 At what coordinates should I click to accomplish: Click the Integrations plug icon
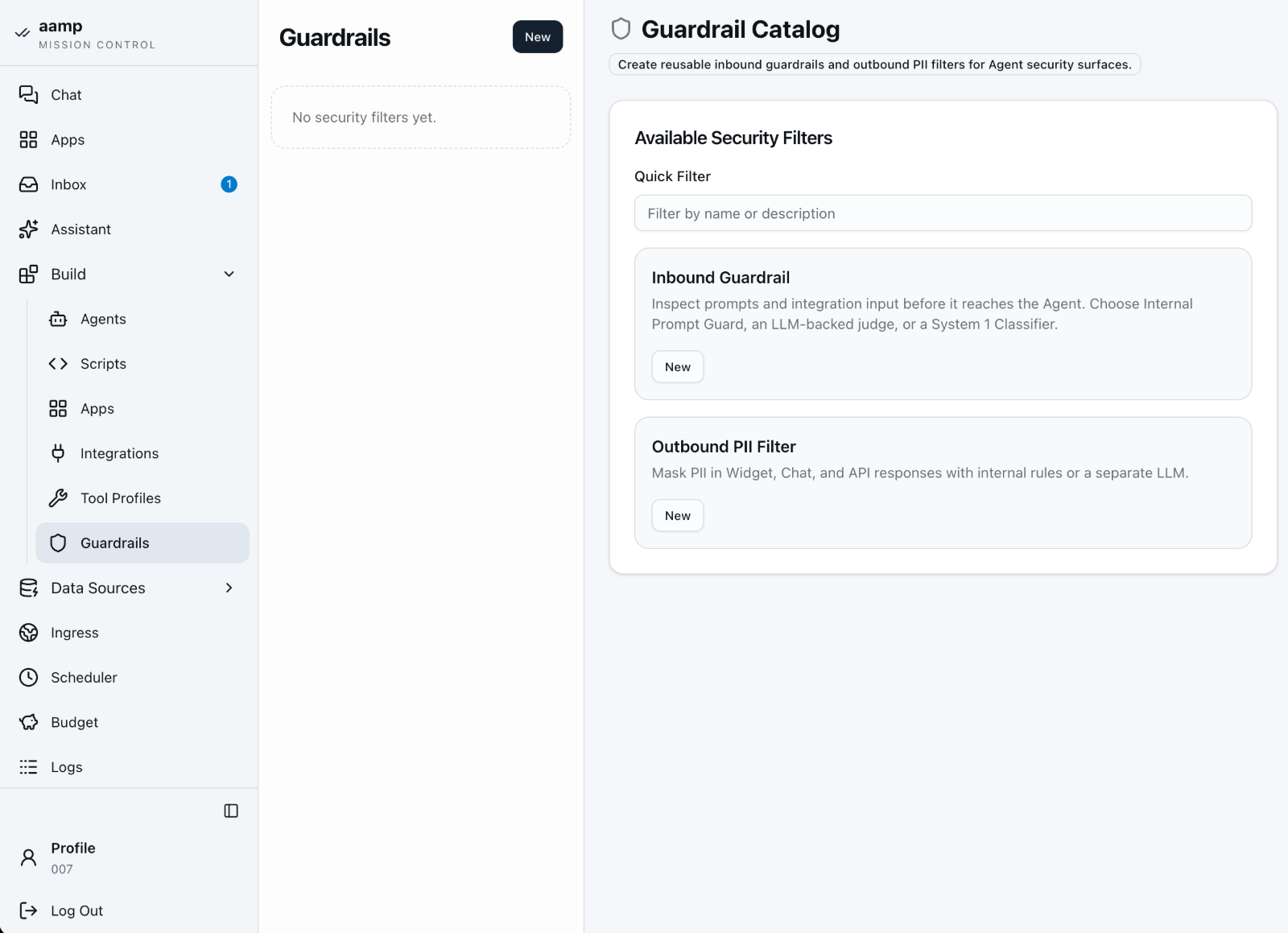point(58,453)
